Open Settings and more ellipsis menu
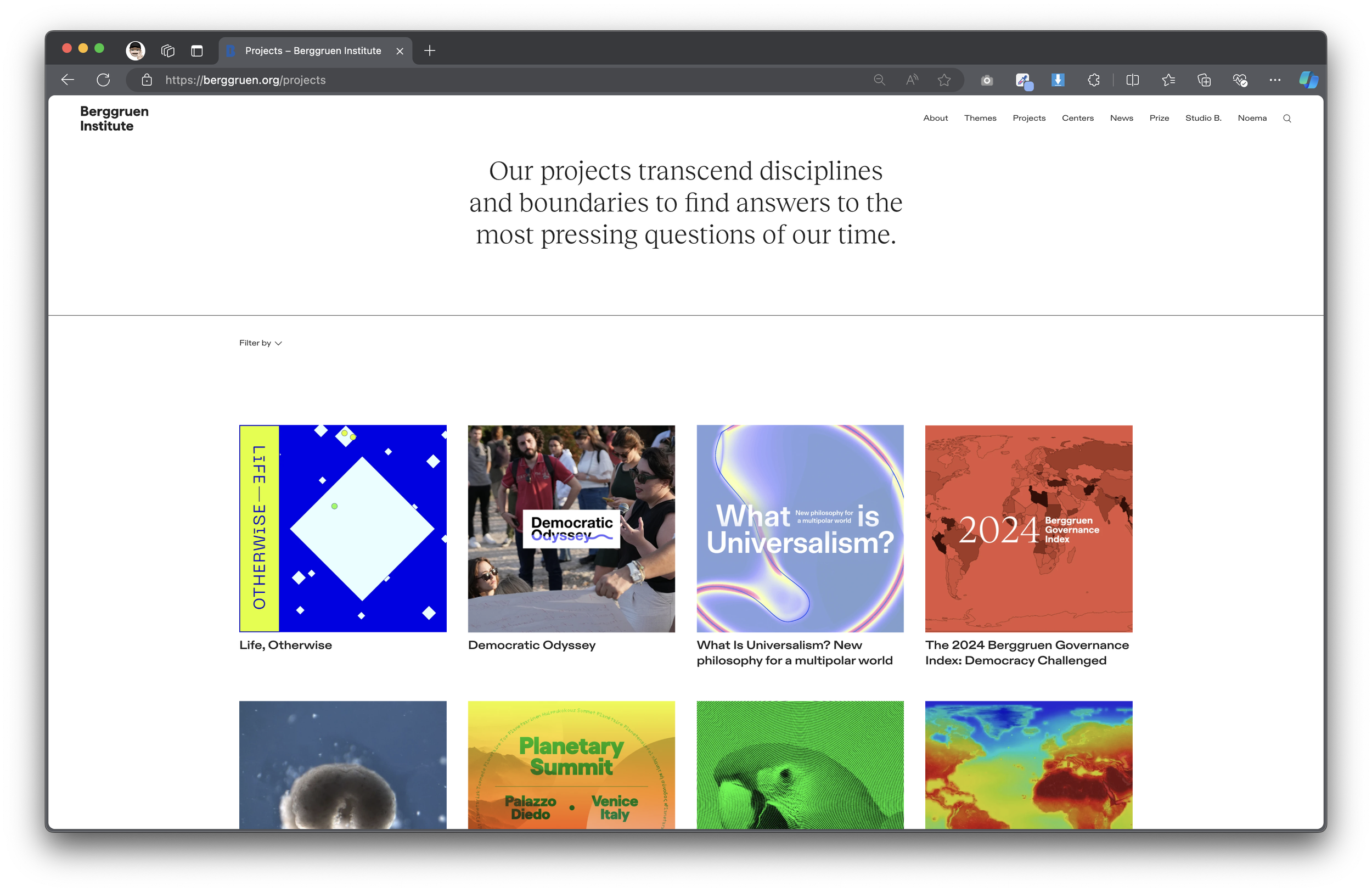This screenshot has height=892, width=1372. tap(1275, 80)
